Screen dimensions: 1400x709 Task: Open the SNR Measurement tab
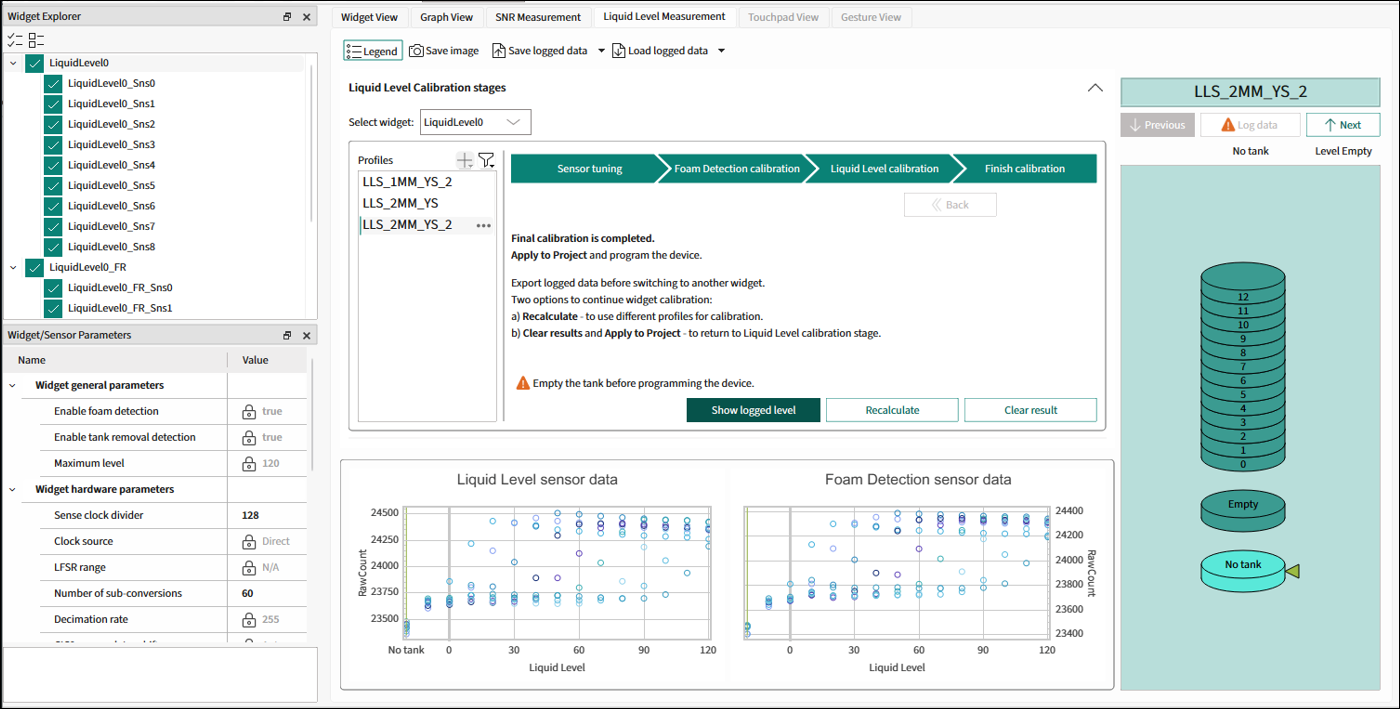[538, 17]
